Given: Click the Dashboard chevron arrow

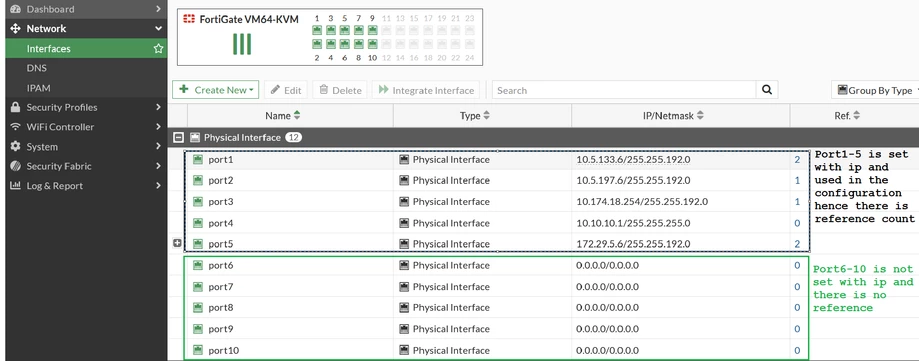Looking at the screenshot, I should tap(158, 9).
